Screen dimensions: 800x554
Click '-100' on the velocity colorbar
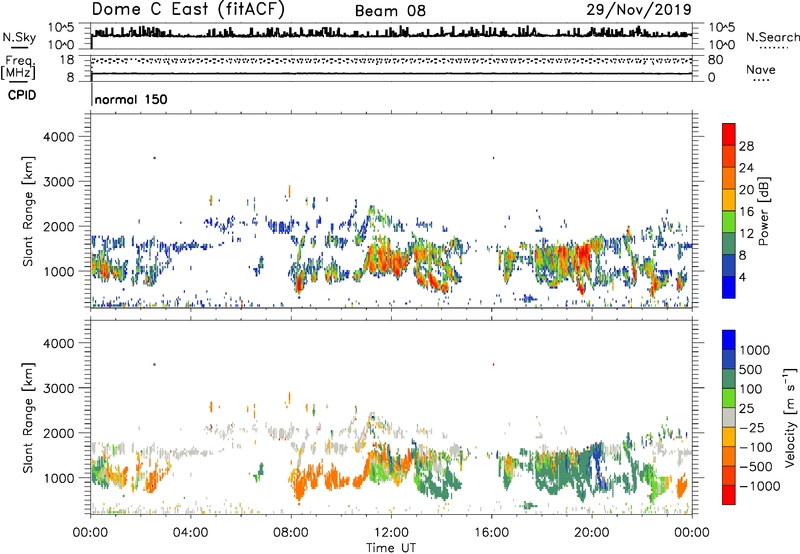click(755, 447)
